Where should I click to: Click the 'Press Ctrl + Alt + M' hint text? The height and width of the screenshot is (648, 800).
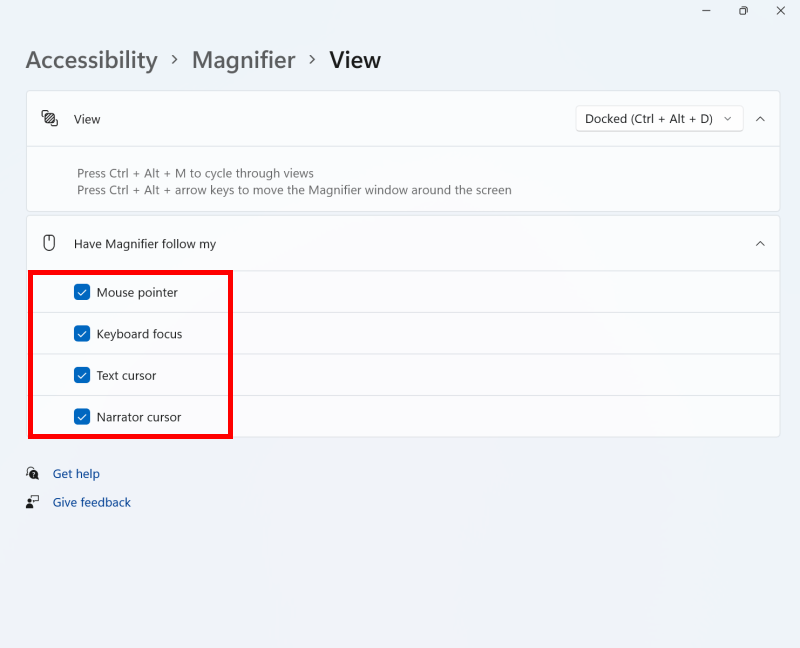(195, 173)
